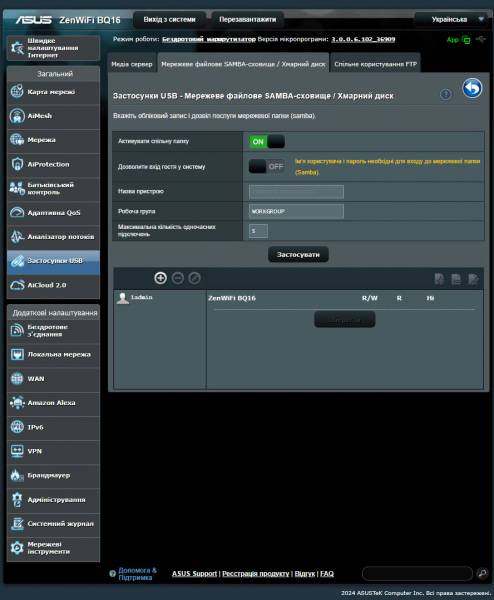Click max simultaneous connections field
The image size is (494, 600).
[x=258, y=231]
